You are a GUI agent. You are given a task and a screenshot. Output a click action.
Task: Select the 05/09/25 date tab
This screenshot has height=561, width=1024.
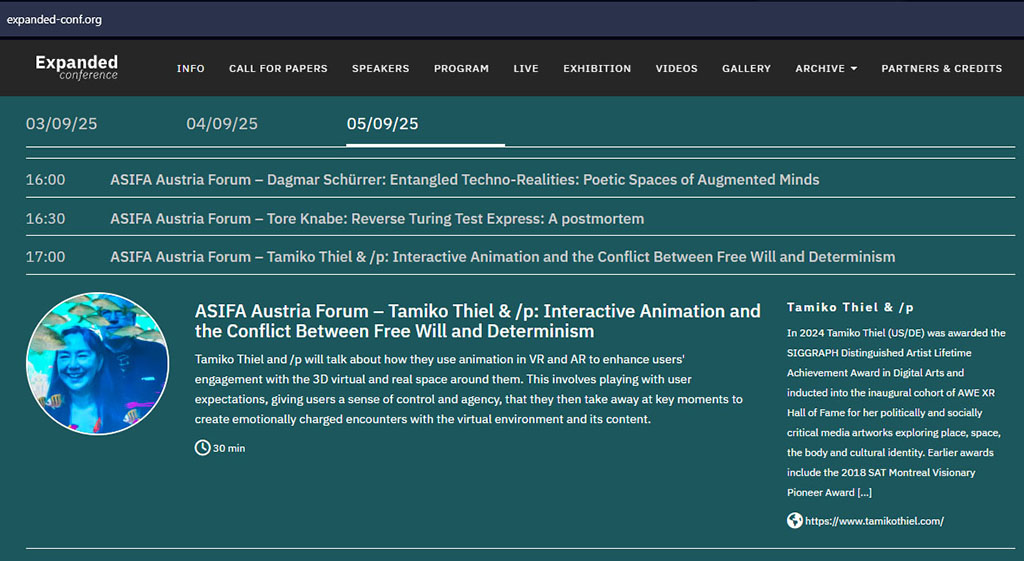coord(383,123)
